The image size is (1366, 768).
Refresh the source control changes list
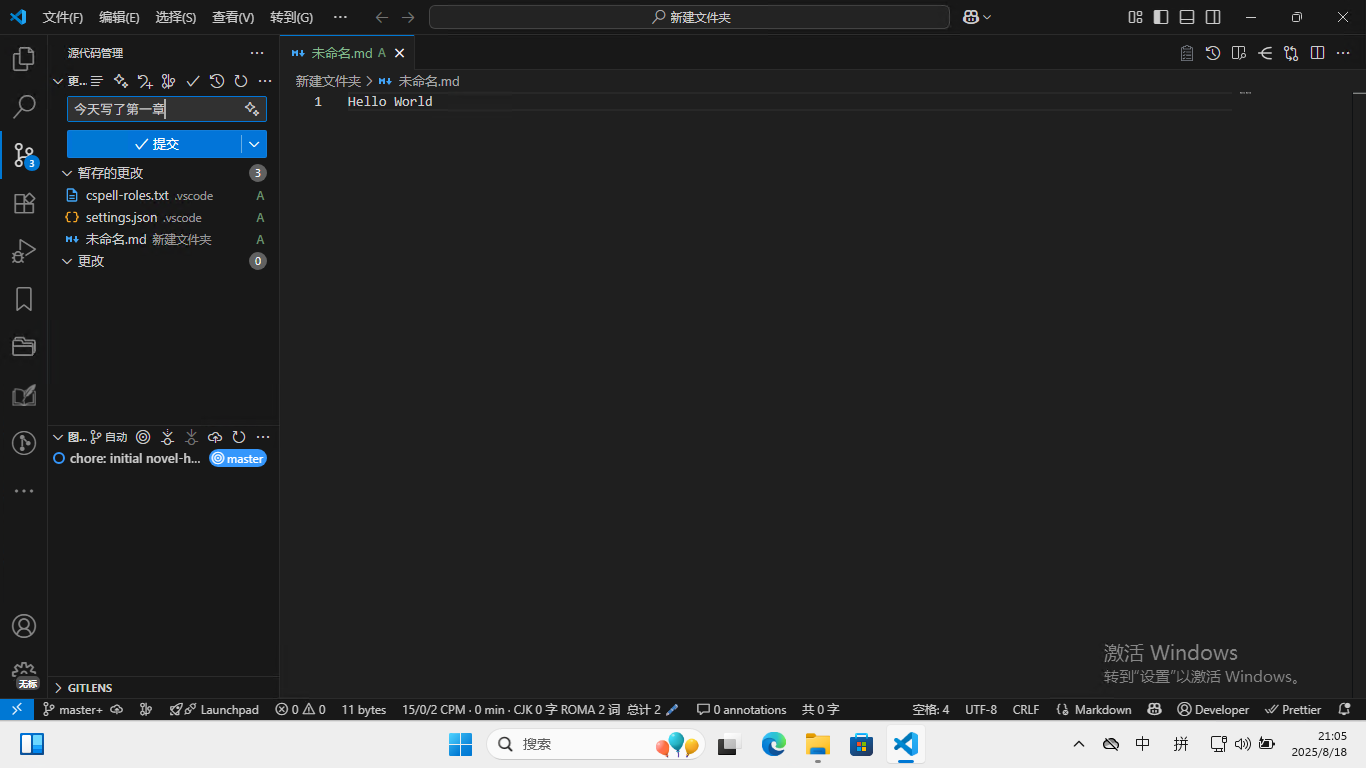[241, 81]
